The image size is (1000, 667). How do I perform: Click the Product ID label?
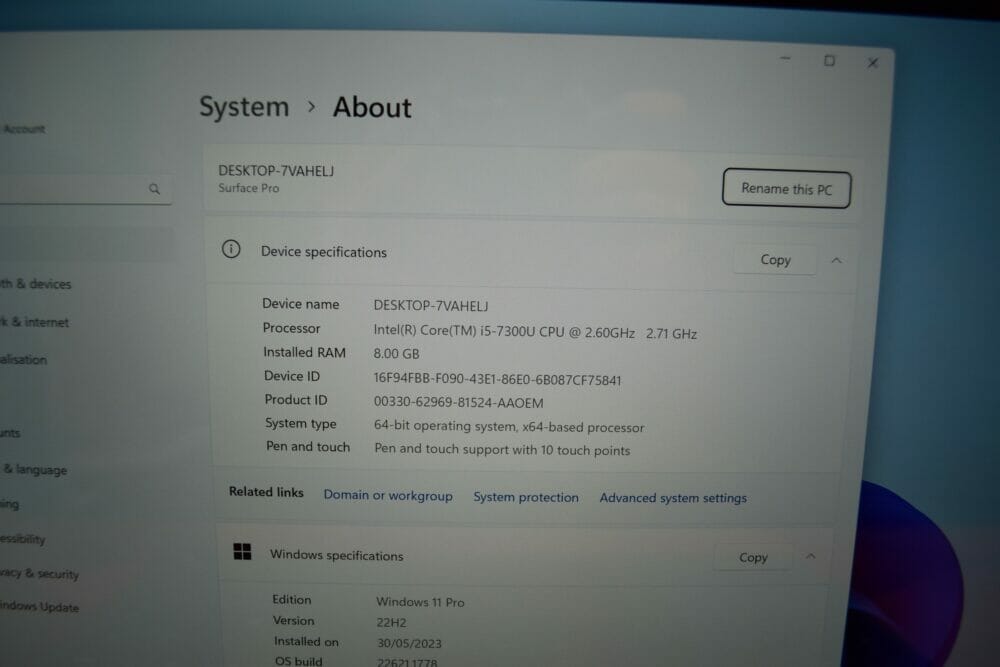[x=296, y=400]
